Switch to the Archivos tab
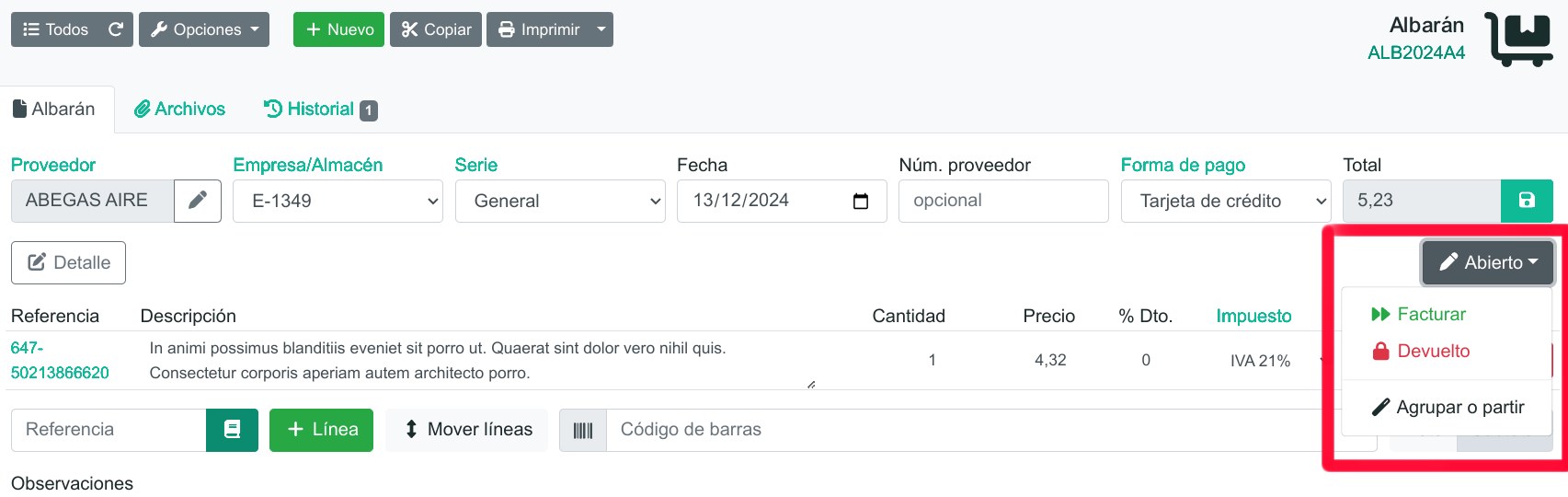 point(179,110)
